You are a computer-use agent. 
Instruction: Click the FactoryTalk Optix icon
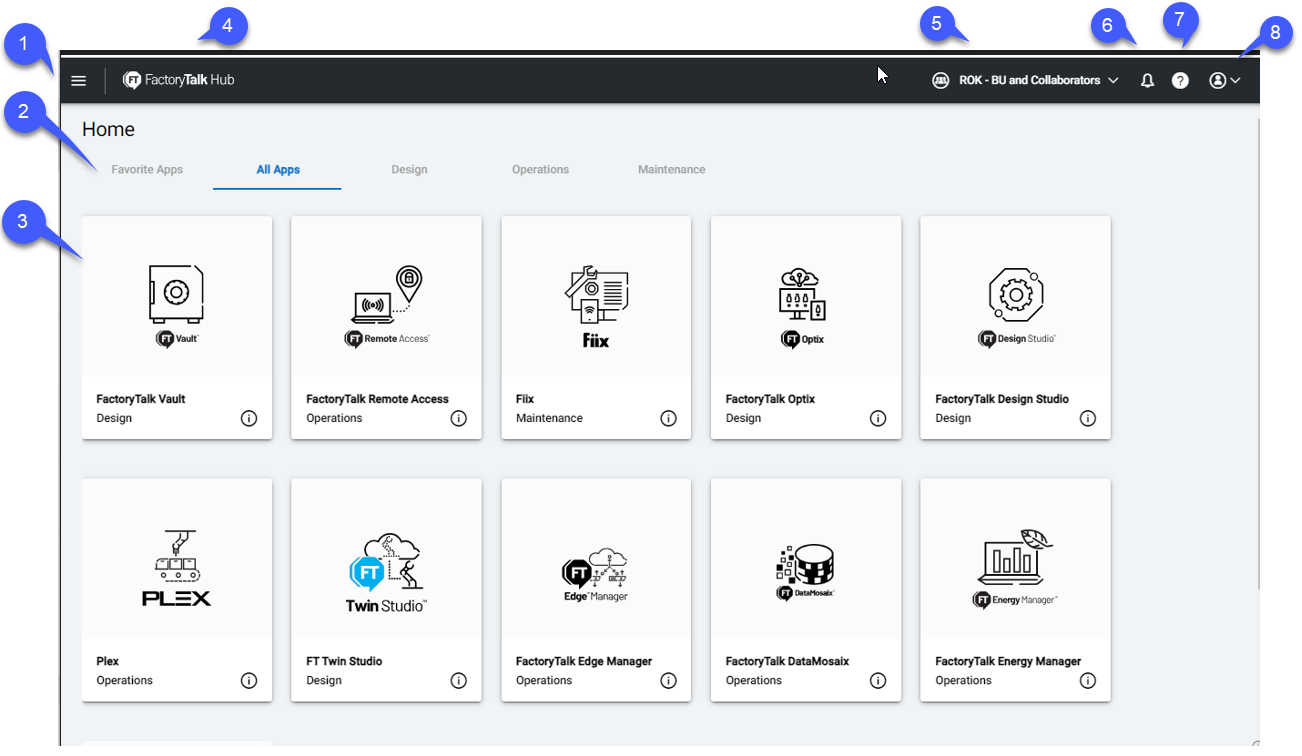coord(803,295)
